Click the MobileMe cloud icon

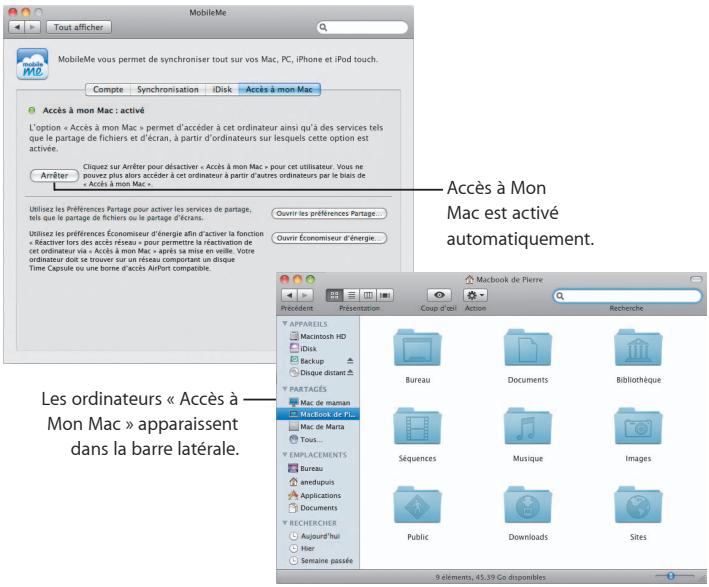pyautogui.click(x=33, y=64)
